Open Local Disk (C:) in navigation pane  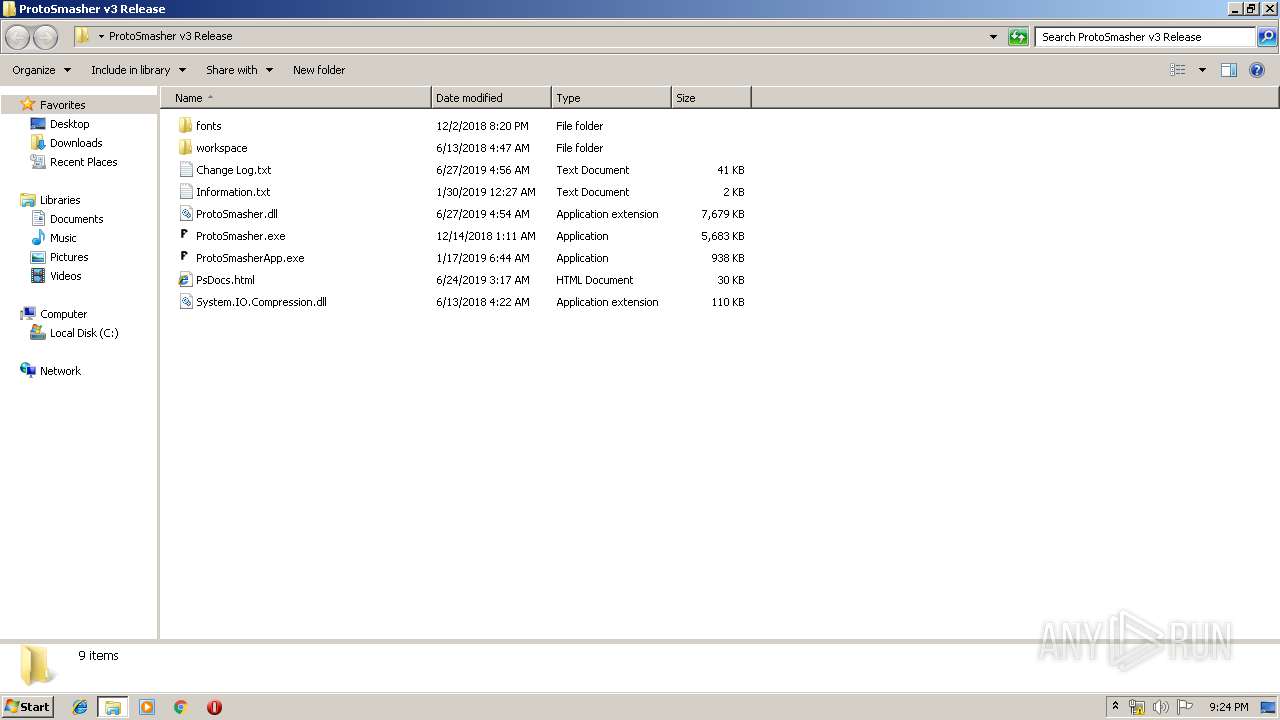(x=84, y=333)
